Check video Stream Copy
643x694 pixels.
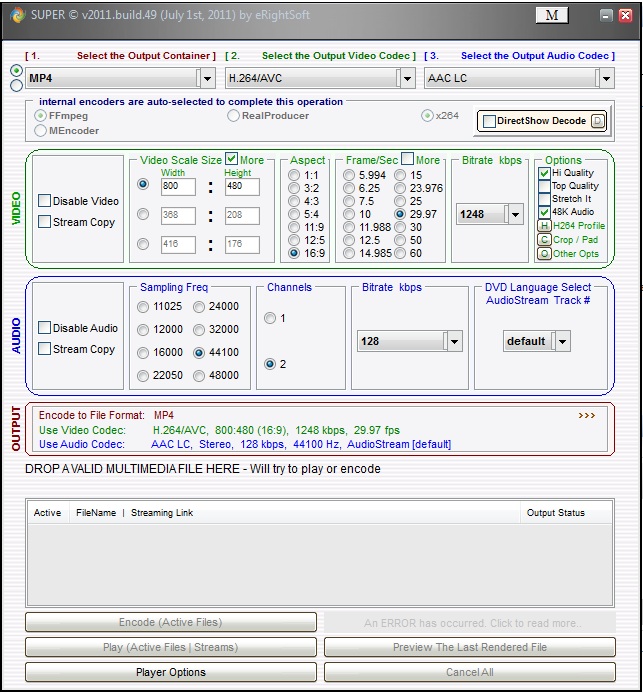click(44, 221)
